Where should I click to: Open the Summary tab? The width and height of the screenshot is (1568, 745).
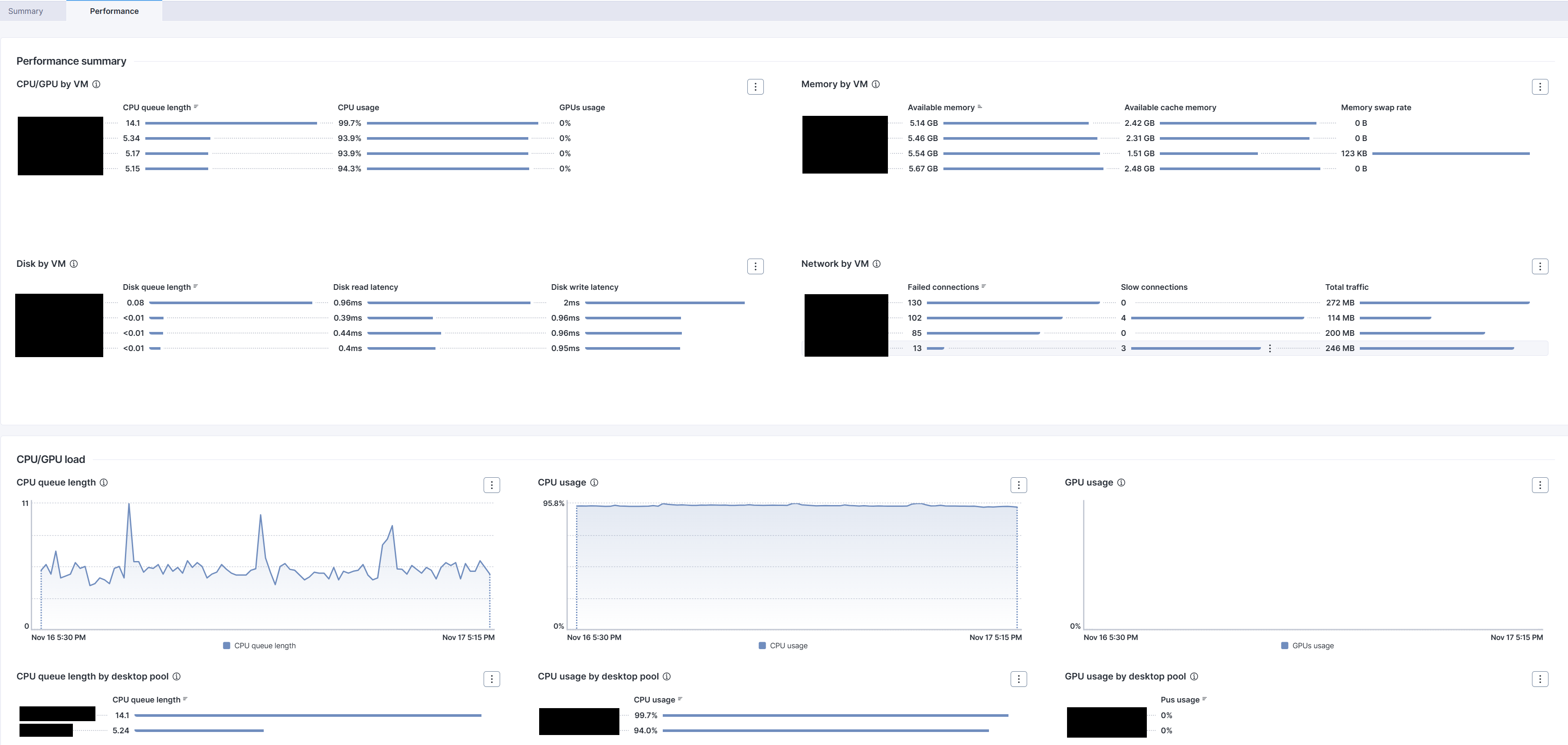coord(26,11)
